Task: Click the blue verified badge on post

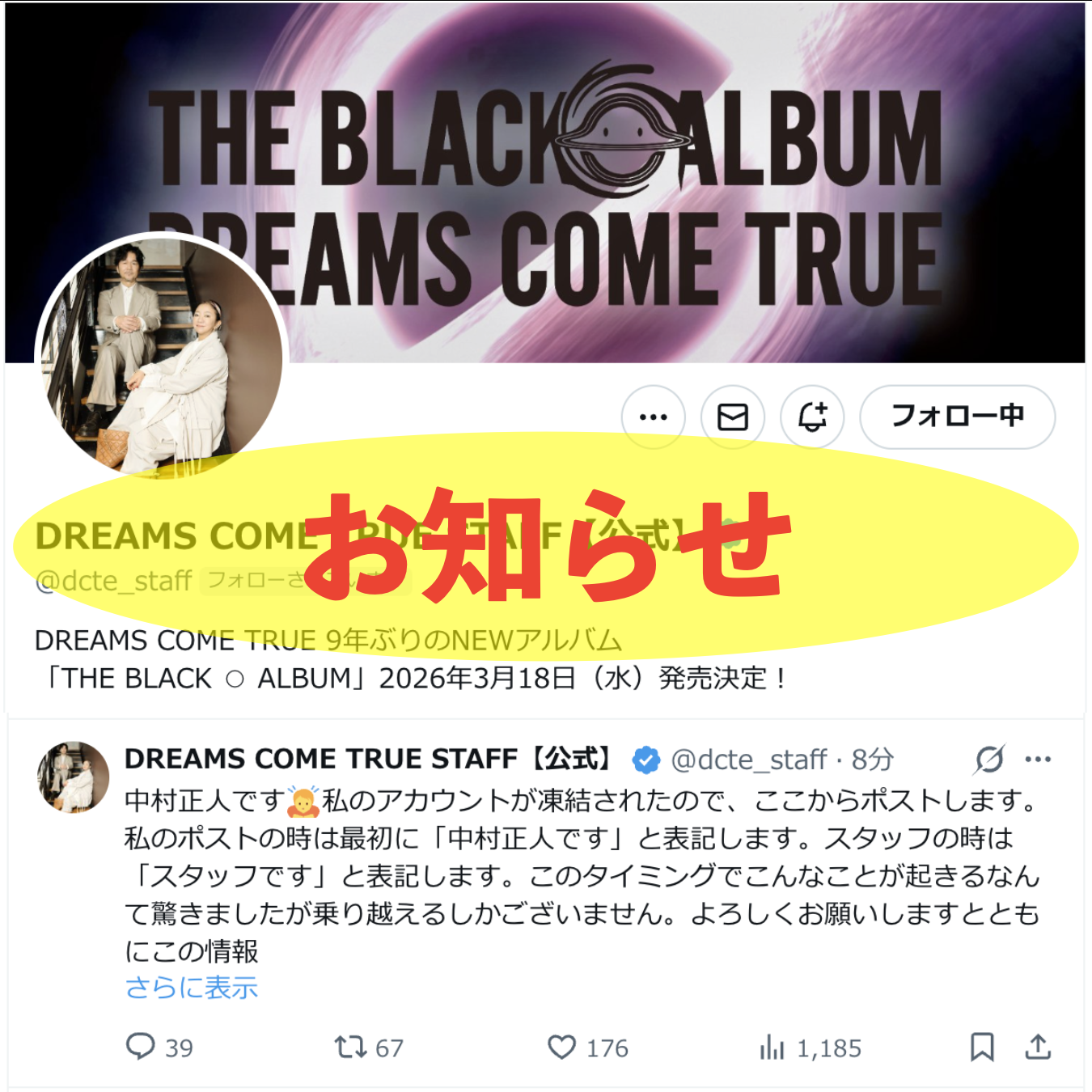Action: [x=645, y=760]
